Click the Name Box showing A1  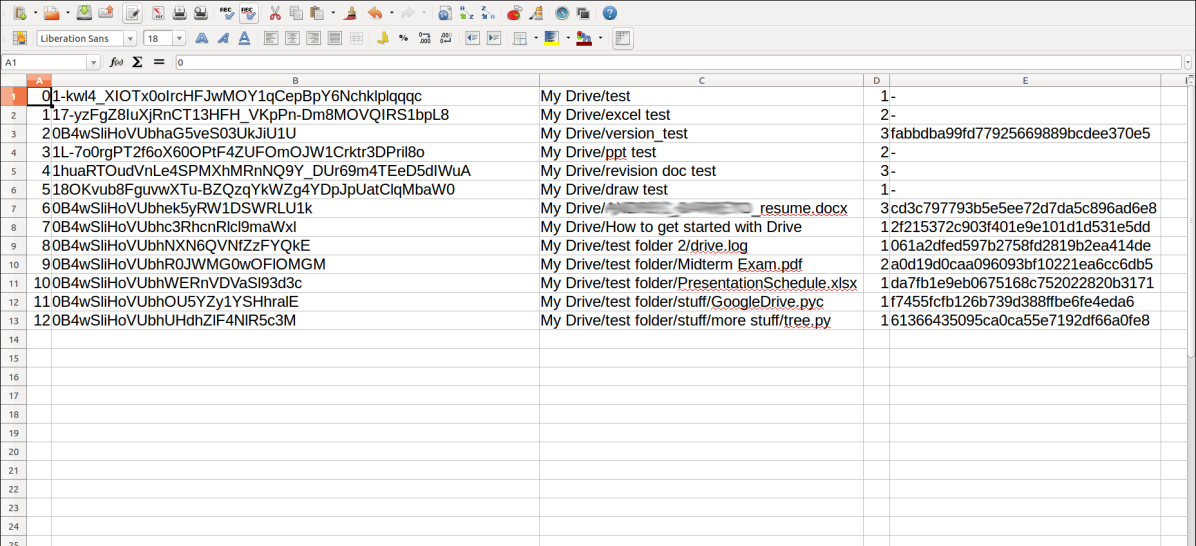45,63
